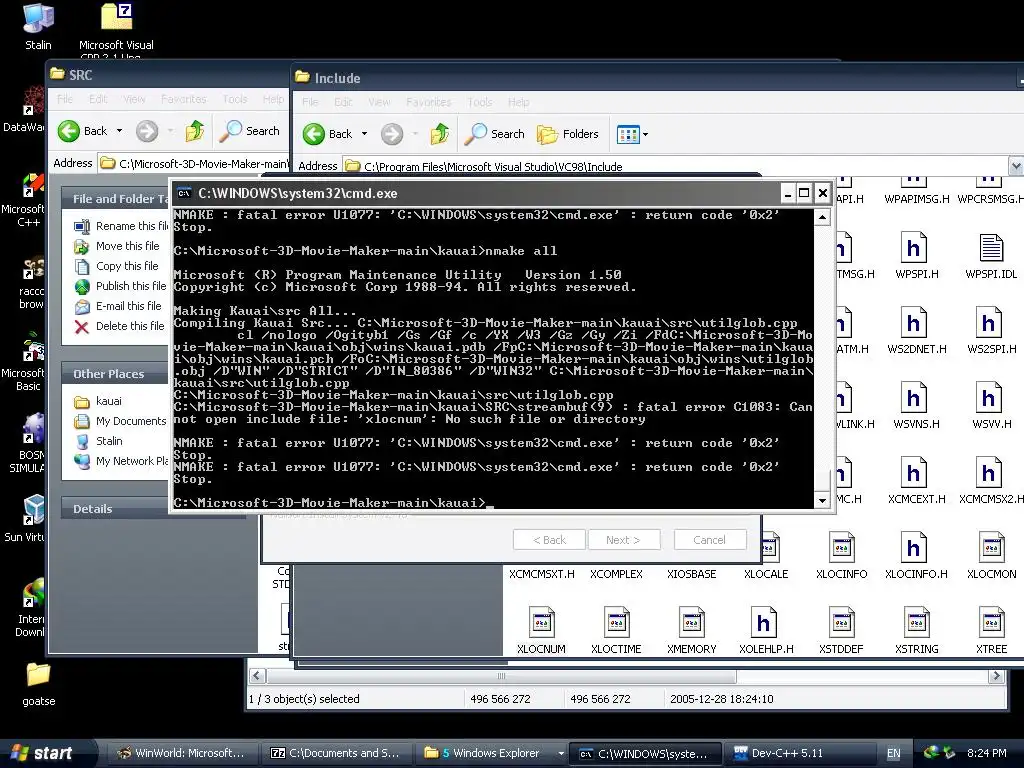
Task: Select the XLOCTIME file
Action: click(616, 632)
